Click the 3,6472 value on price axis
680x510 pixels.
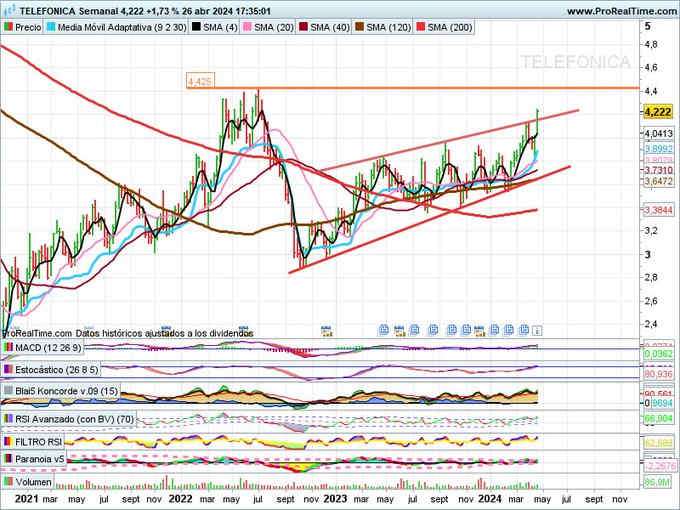click(x=658, y=181)
